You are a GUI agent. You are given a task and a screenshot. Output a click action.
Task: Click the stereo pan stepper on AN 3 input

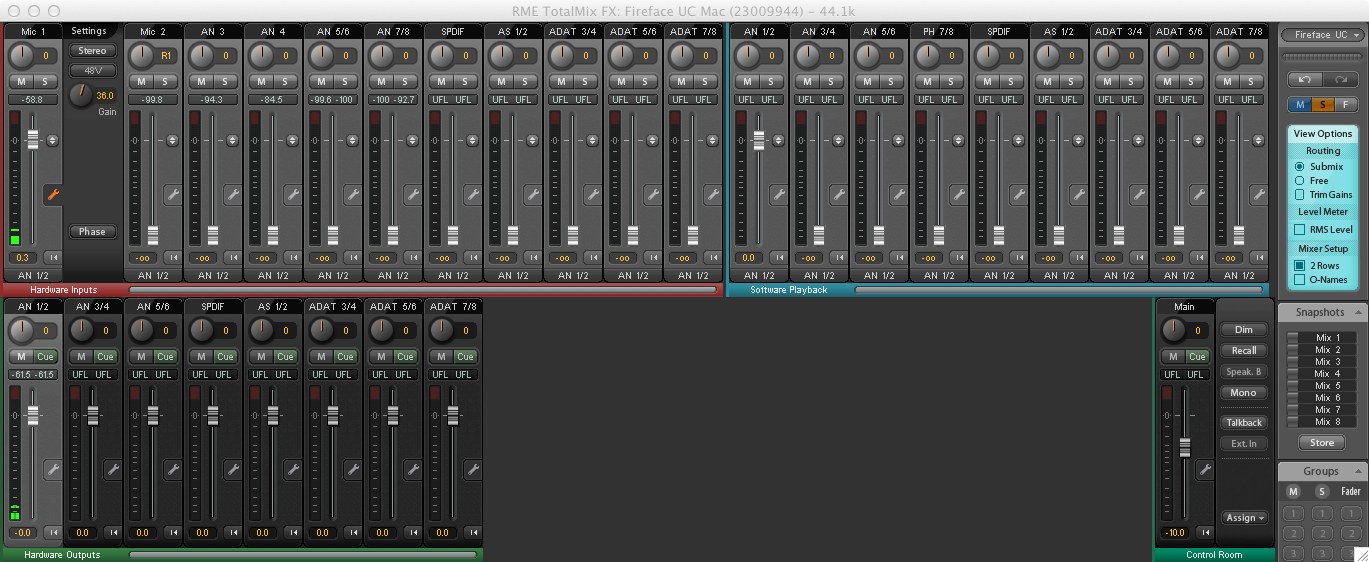232,140
